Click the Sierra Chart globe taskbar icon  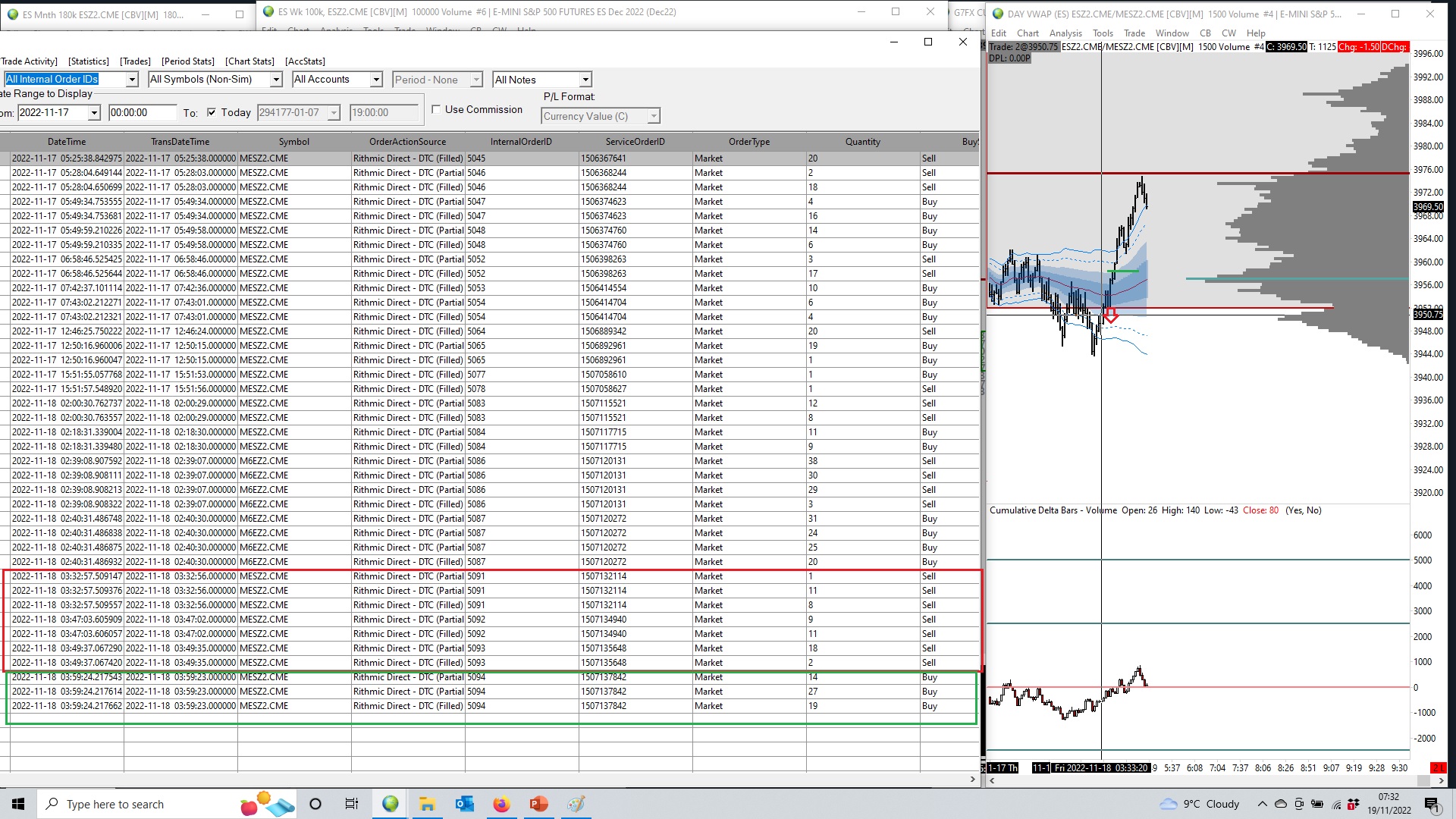pos(390,804)
